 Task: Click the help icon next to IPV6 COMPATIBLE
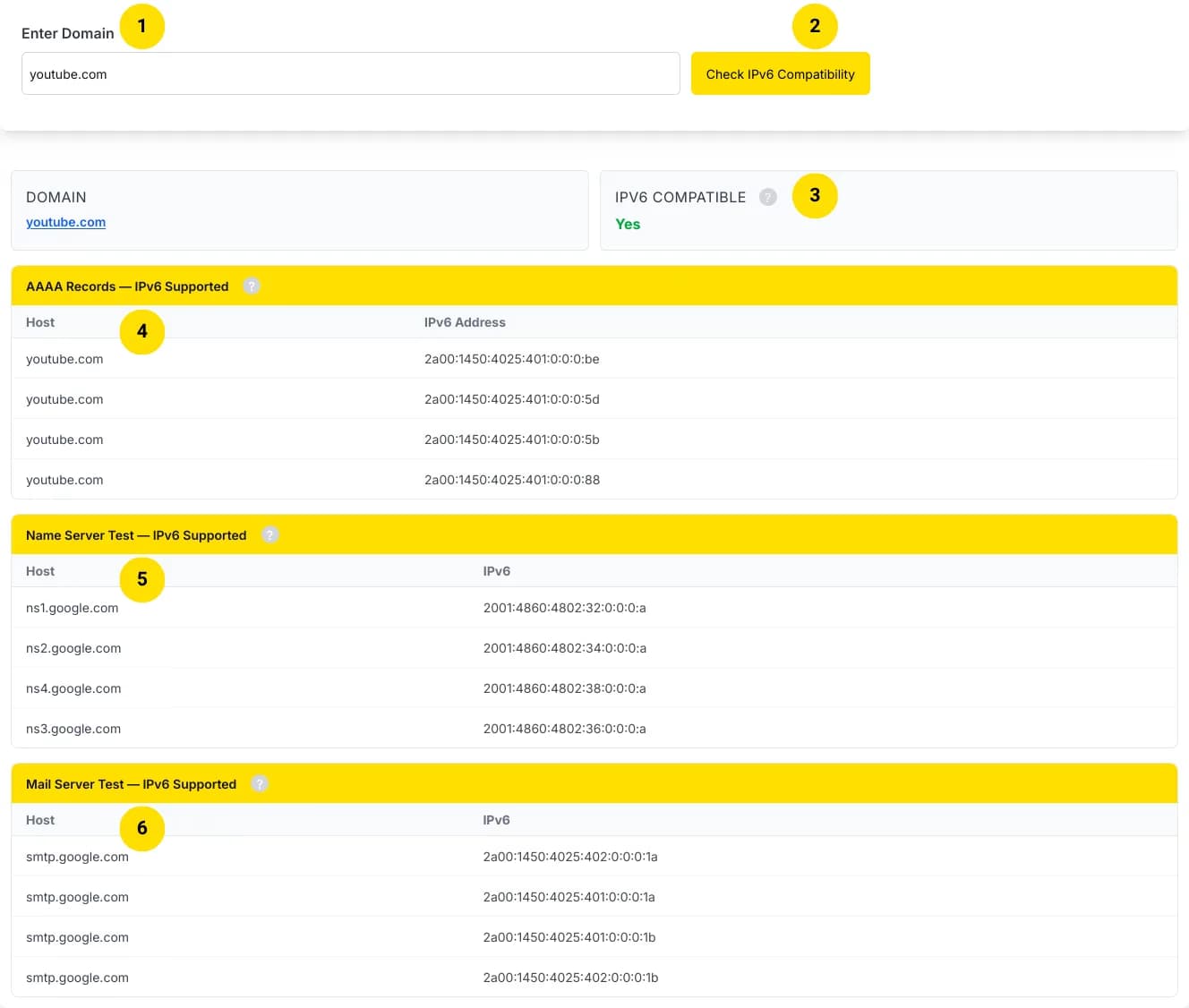pyautogui.click(x=767, y=197)
